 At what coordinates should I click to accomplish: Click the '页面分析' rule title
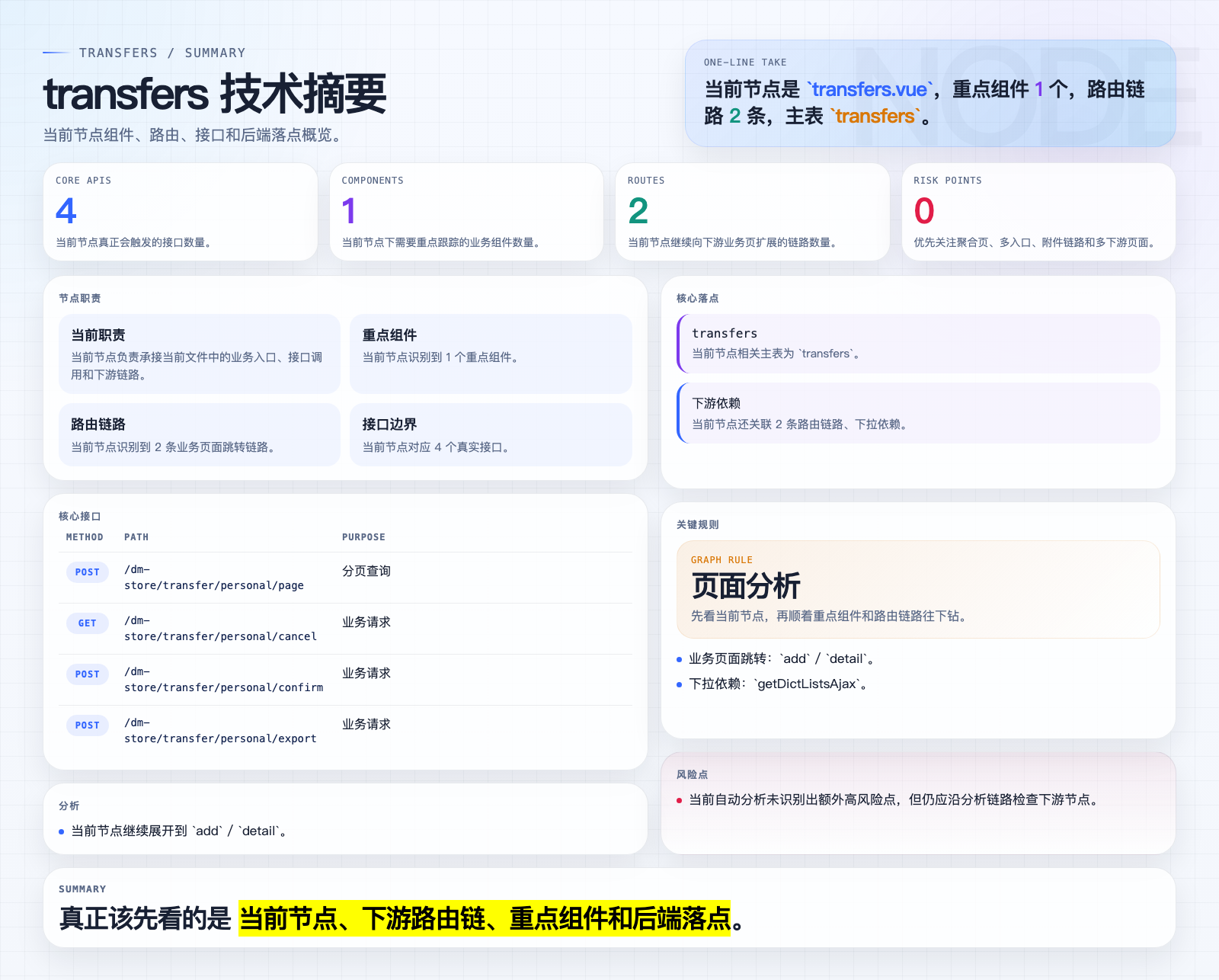coord(746,586)
